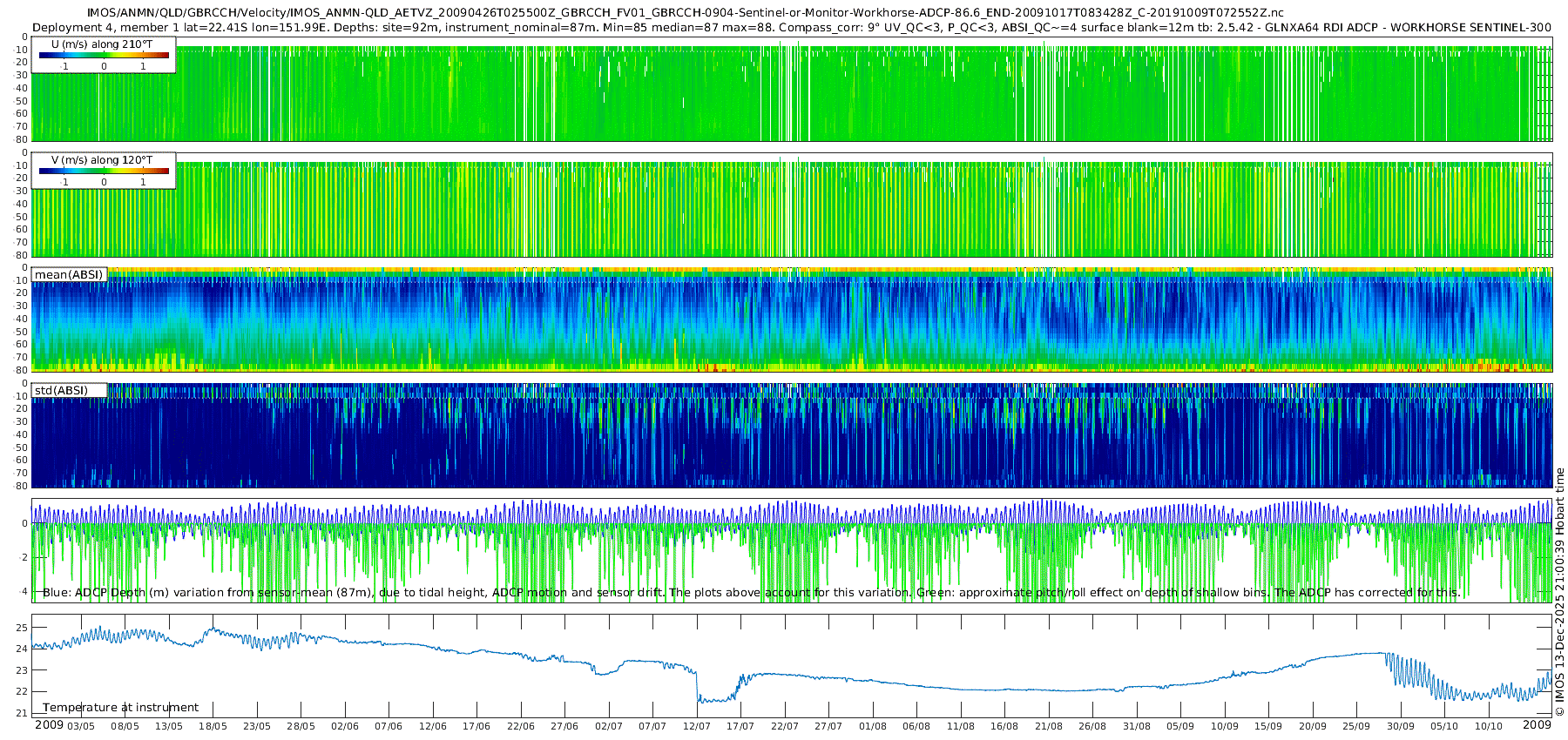Select the std(ABSI) panel label
The image size is (1568, 740).
pyautogui.click(x=61, y=390)
